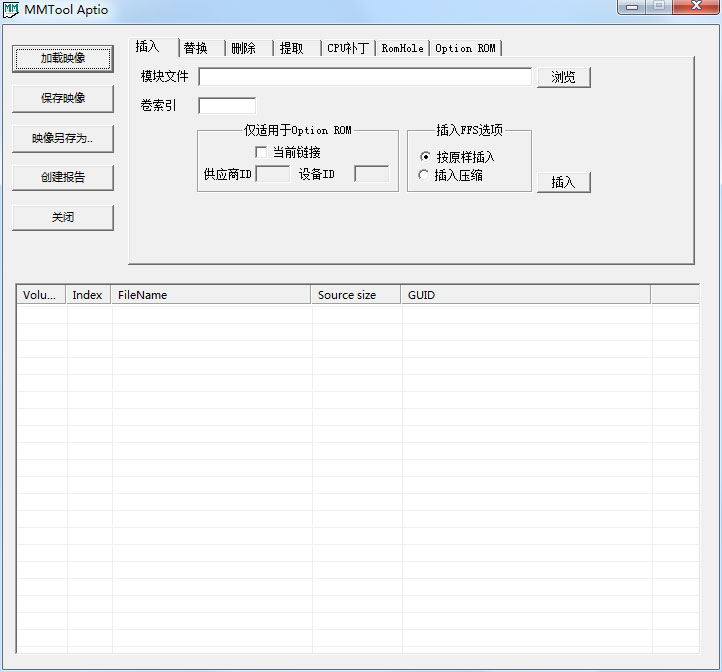Screen dimensions: 722x672
Task: Switch to the RomHole tab
Action: pos(402,48)
